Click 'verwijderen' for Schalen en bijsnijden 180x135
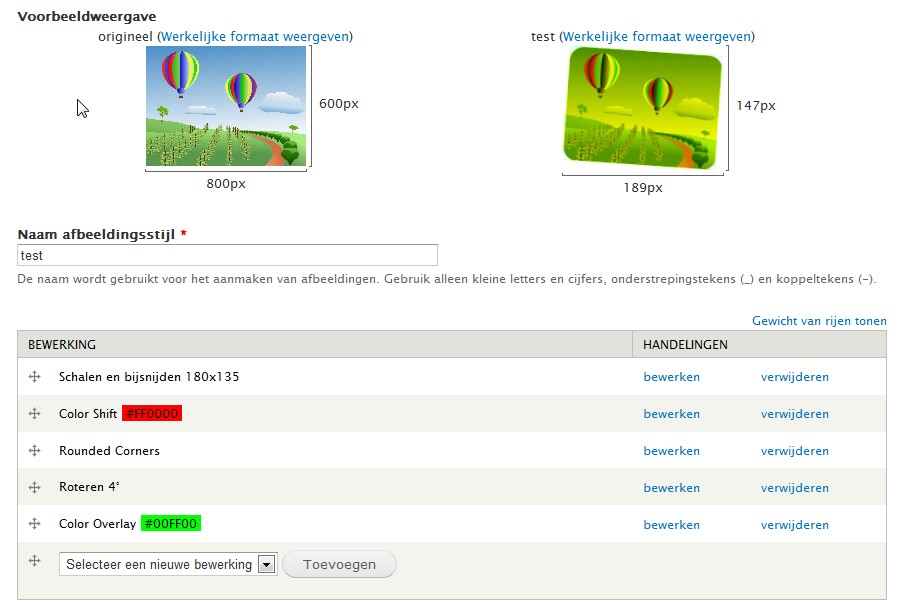 [x=795, y=377]
